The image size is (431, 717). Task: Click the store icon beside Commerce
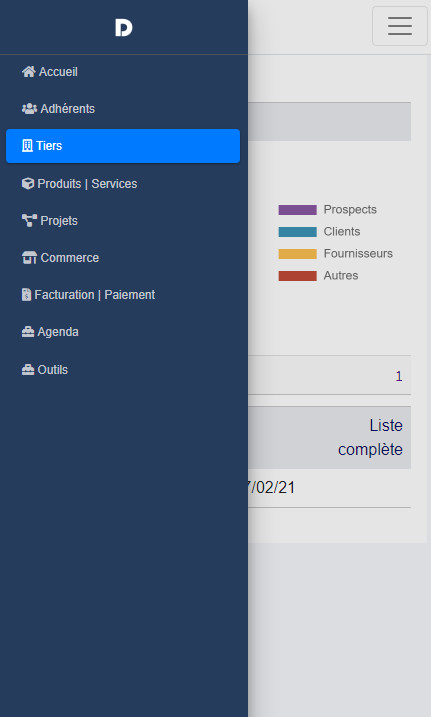[29, 257]
